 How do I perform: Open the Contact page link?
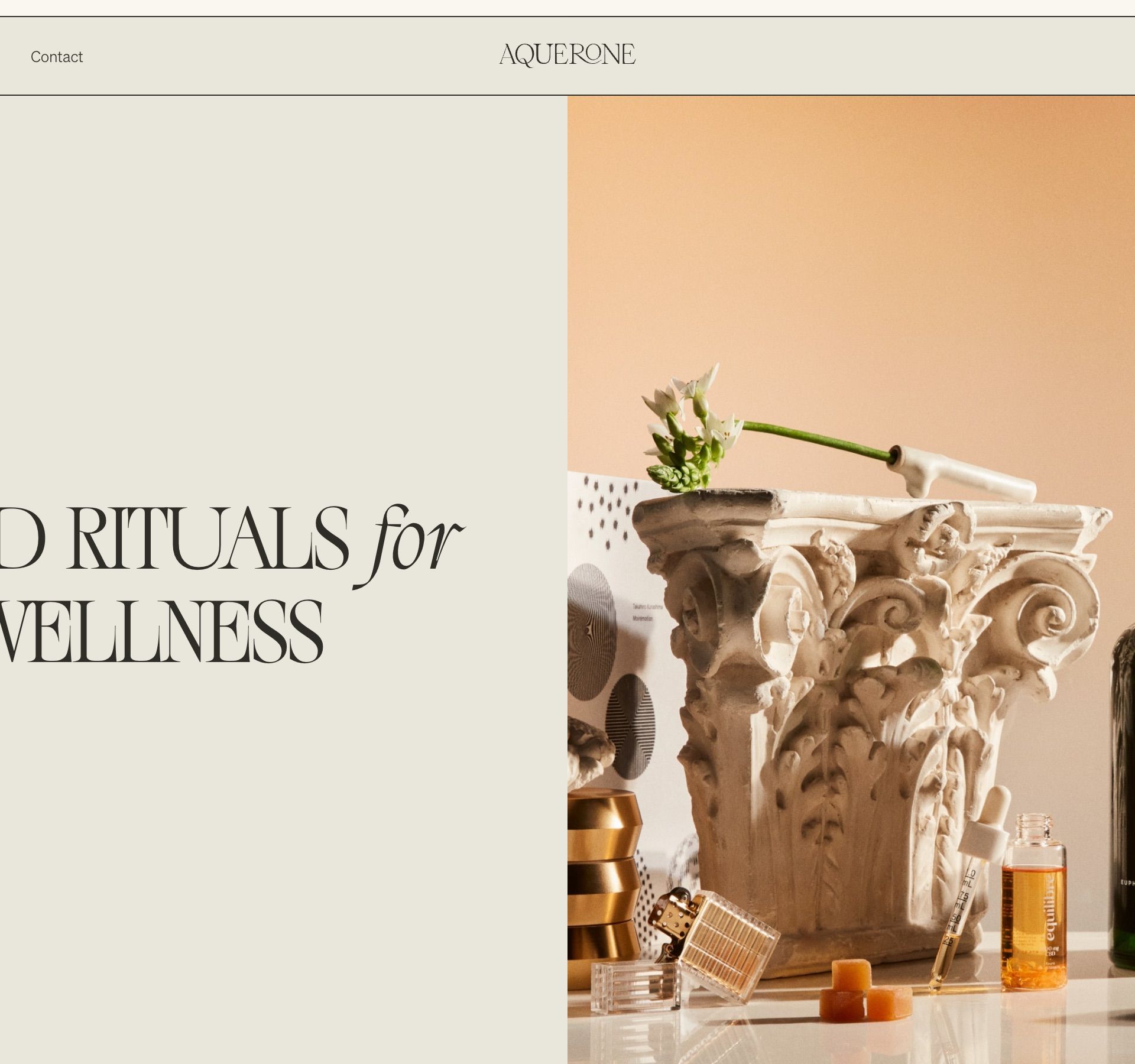57,57
